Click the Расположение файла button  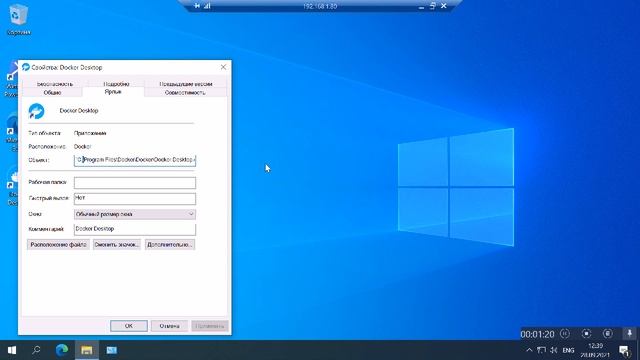point(58,244)
